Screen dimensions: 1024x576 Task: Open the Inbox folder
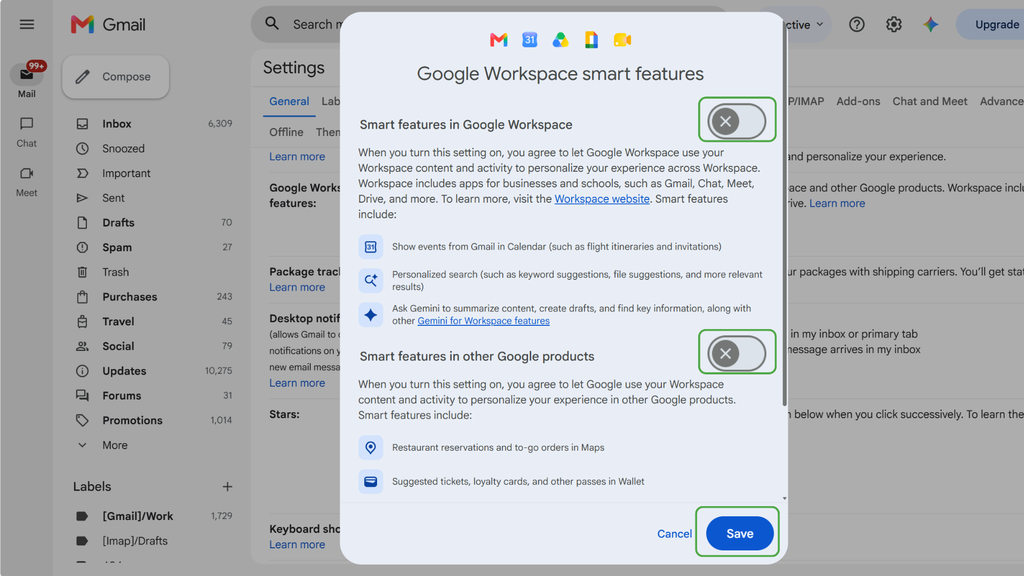tap(154, 123)
